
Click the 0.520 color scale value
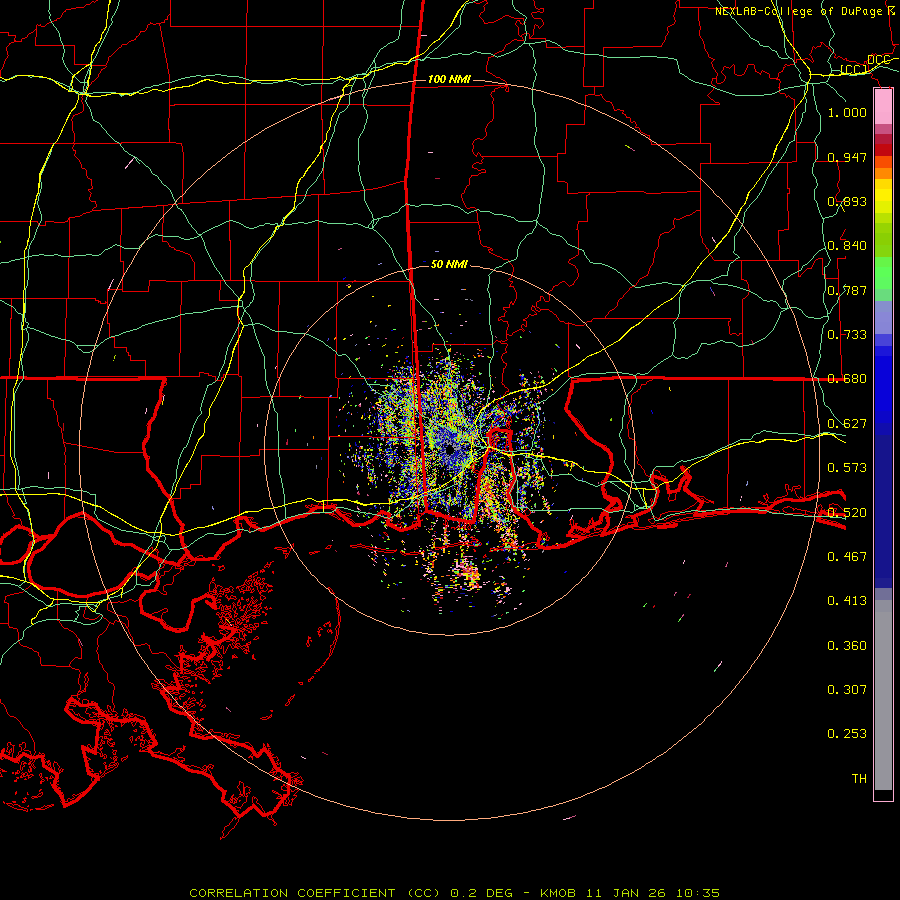(x=847, y=513)
